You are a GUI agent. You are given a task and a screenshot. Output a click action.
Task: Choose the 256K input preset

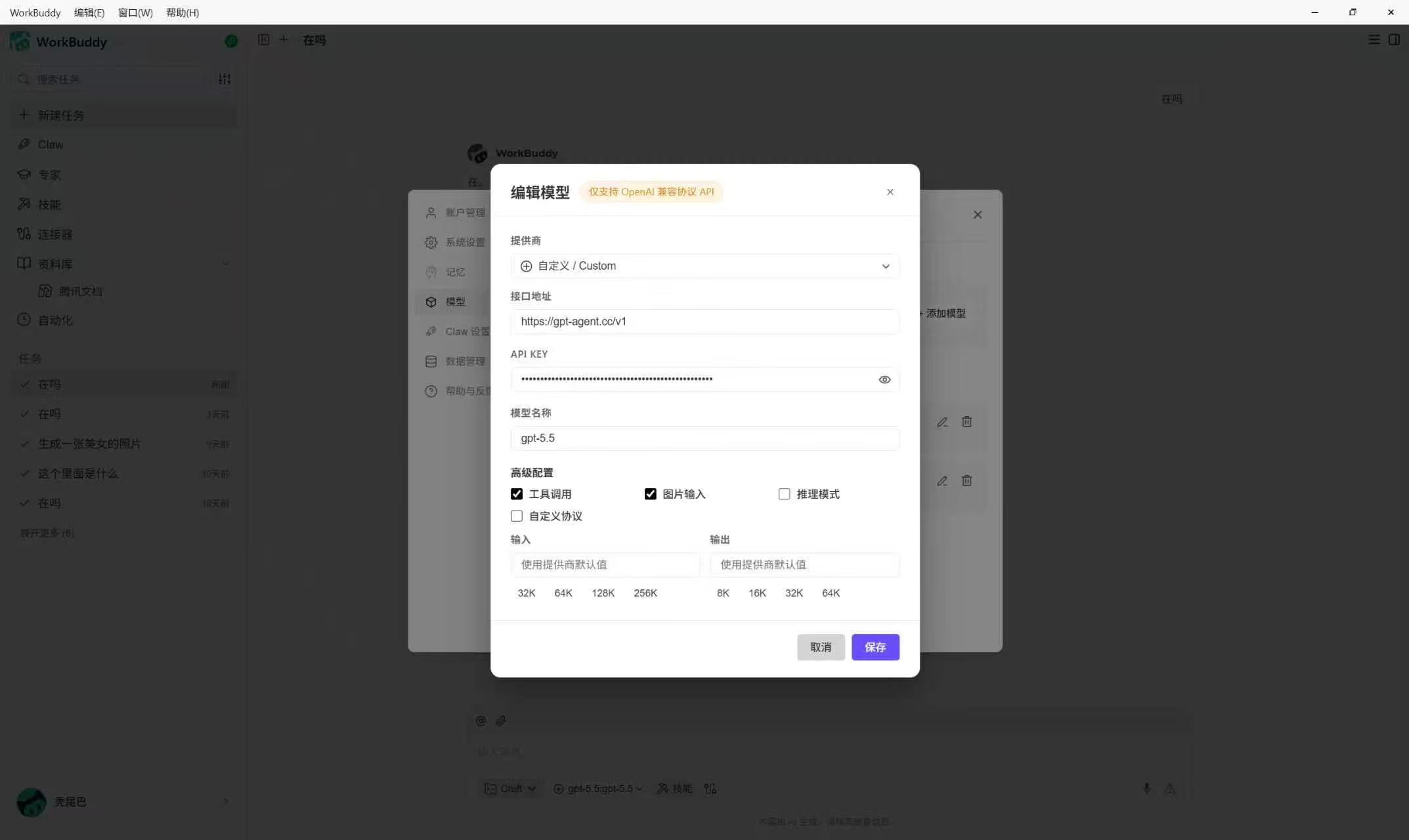[645, 593]
